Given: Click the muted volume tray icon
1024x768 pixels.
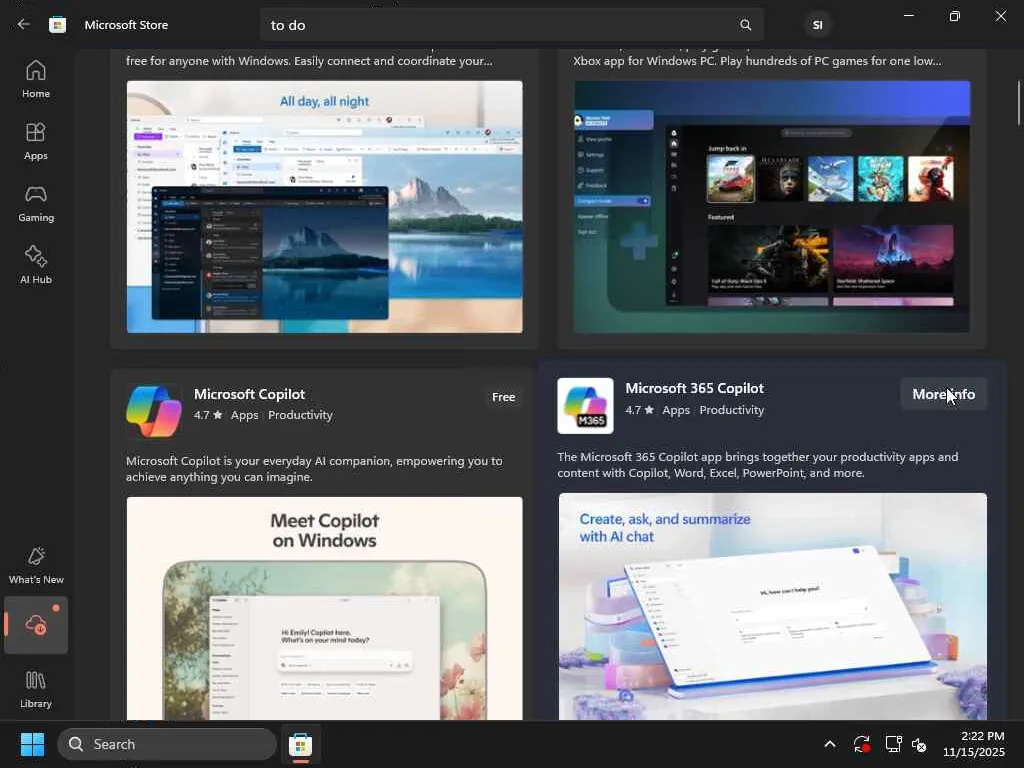Looking at the screenshot, I should pos(919,744).
